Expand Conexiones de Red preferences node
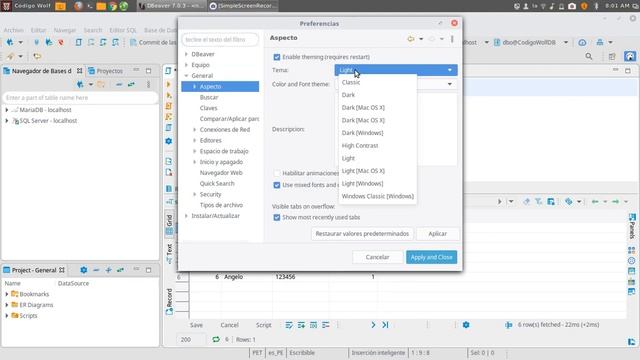Viewport: 640px width, 360px height. (195, 129)
